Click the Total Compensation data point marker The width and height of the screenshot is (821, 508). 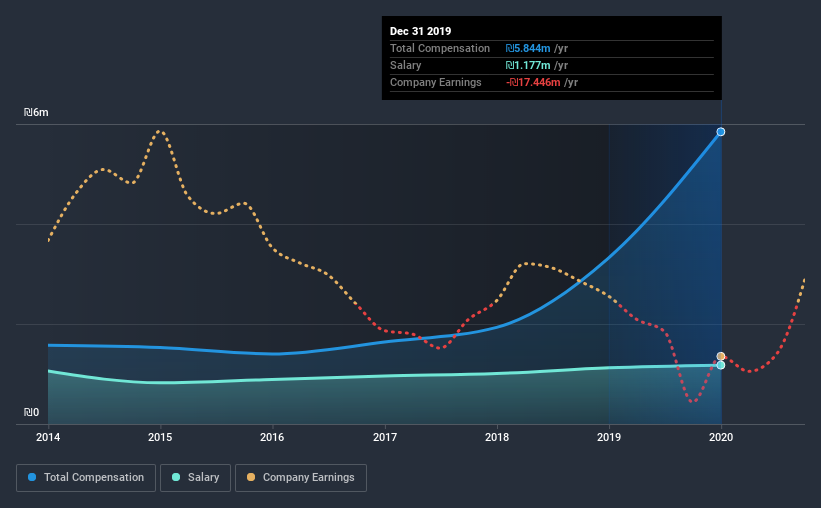(720, 132)
